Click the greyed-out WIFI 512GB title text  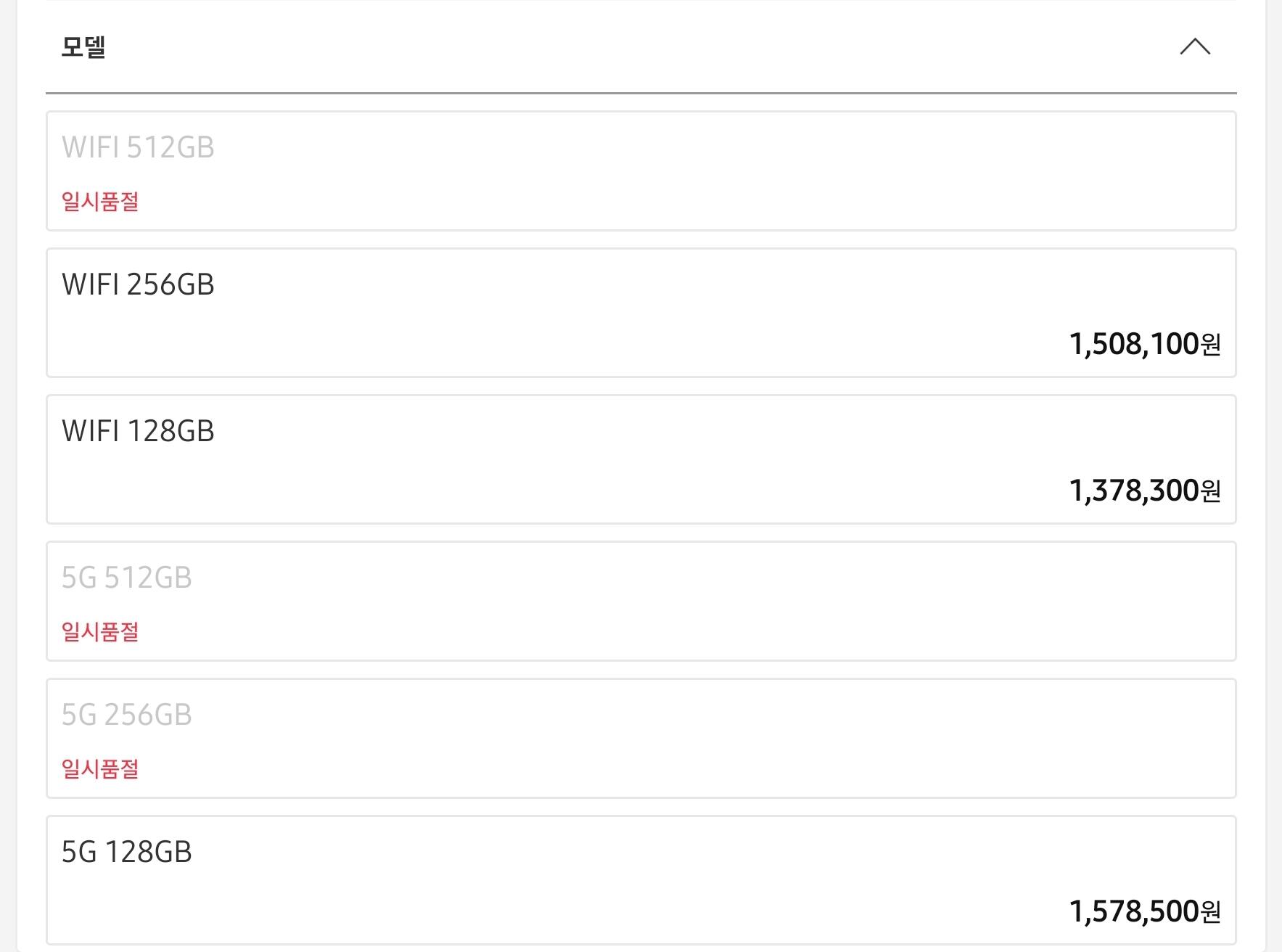pyautogui.click(x=138, y=147)
